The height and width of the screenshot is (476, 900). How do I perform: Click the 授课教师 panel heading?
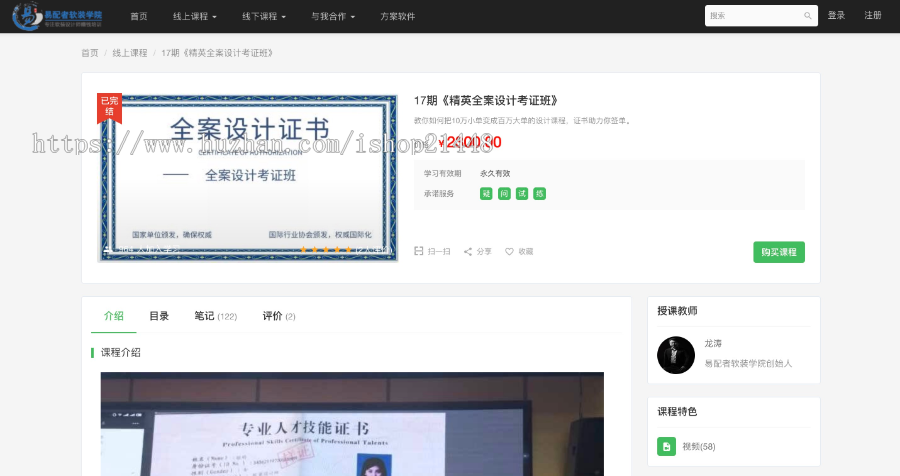pyautogui.click(x=677, y=311)
